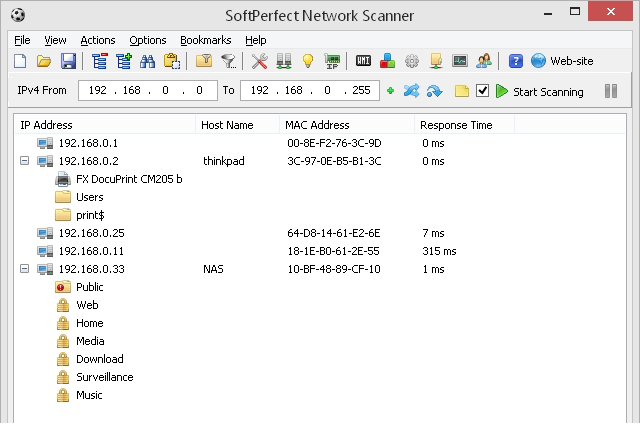The width and height of the screenshot is (640, 439).
Task: Click the gear toolbar icon
Action: 412,61
